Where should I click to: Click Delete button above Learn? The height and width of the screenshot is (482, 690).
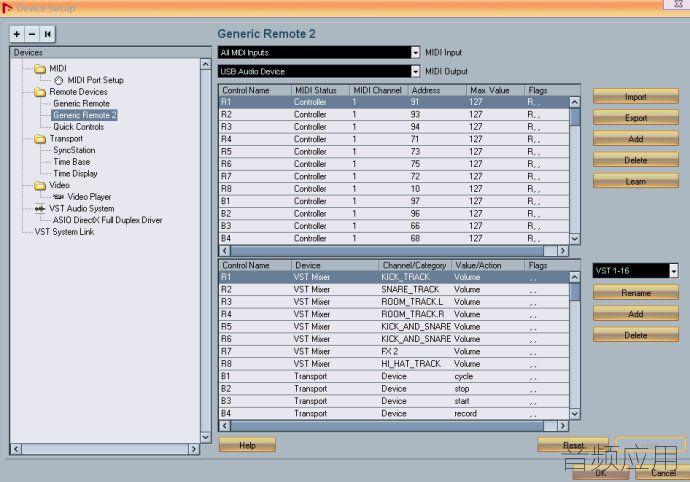[635, 160]
